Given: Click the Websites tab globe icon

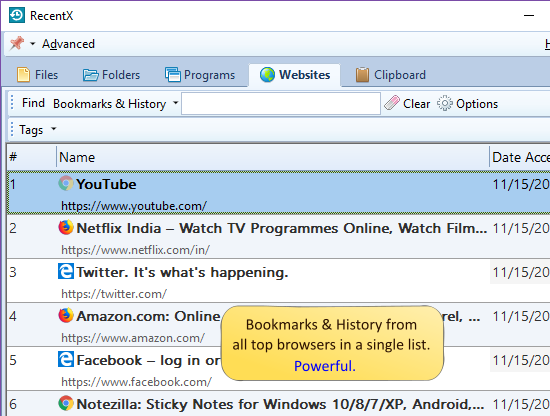Looking at the screenshot, I should pos(267,75).
